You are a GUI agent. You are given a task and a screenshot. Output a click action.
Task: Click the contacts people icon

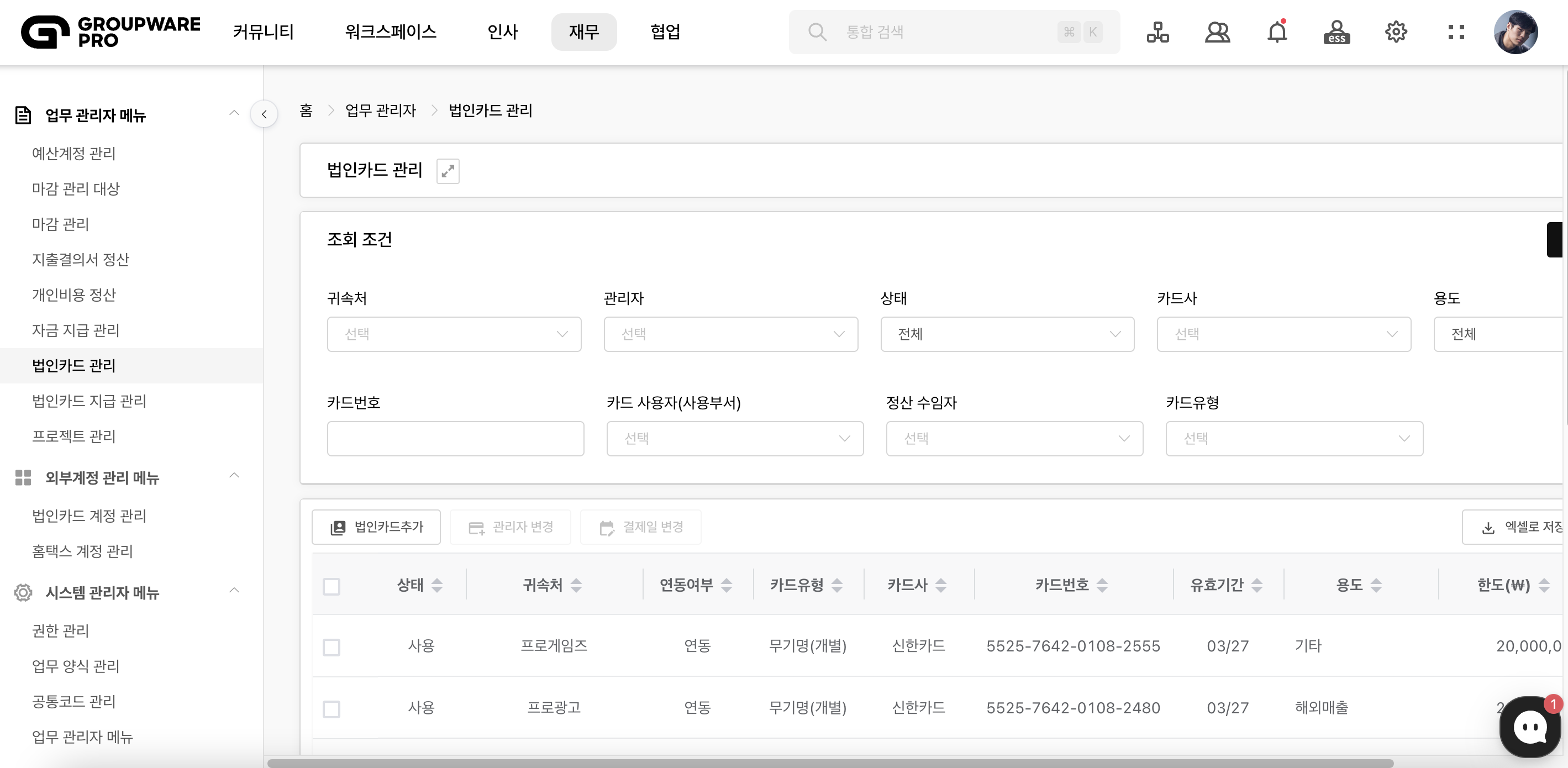click(x=1217, y=31)
